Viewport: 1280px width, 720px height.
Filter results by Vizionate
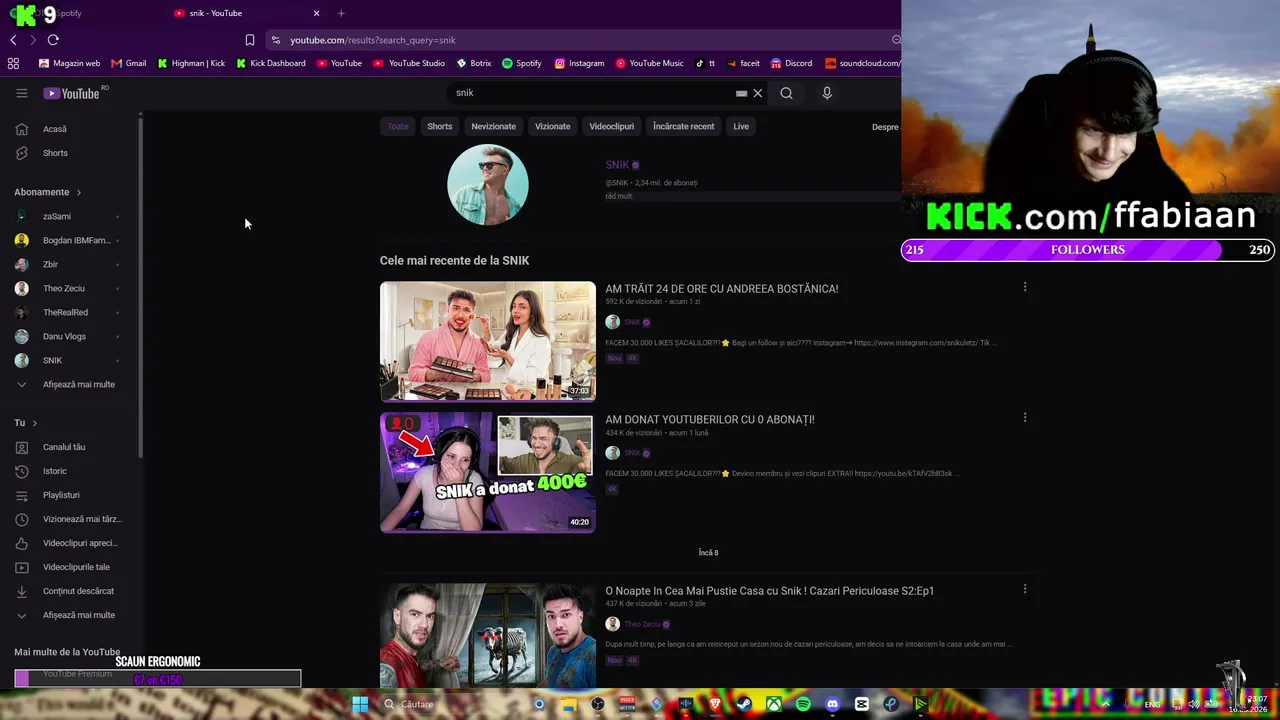553,126
